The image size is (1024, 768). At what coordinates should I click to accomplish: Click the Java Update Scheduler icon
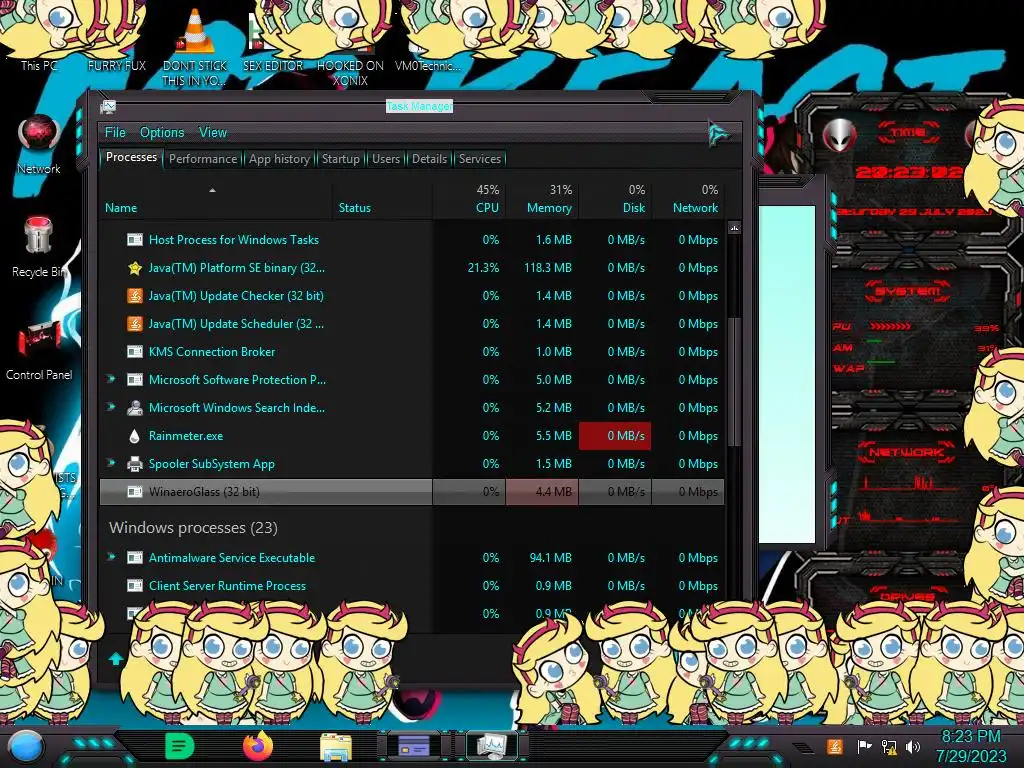coord(135,324)
